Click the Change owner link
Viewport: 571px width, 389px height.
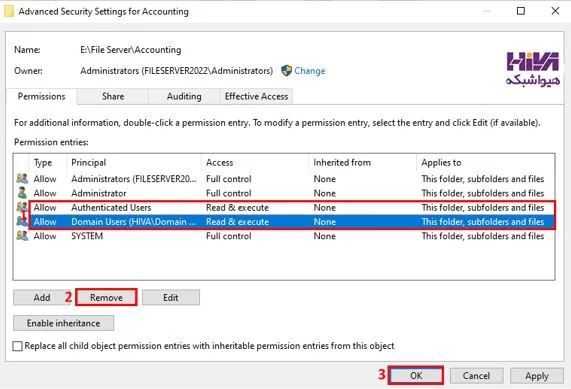[x=310, y=71]
